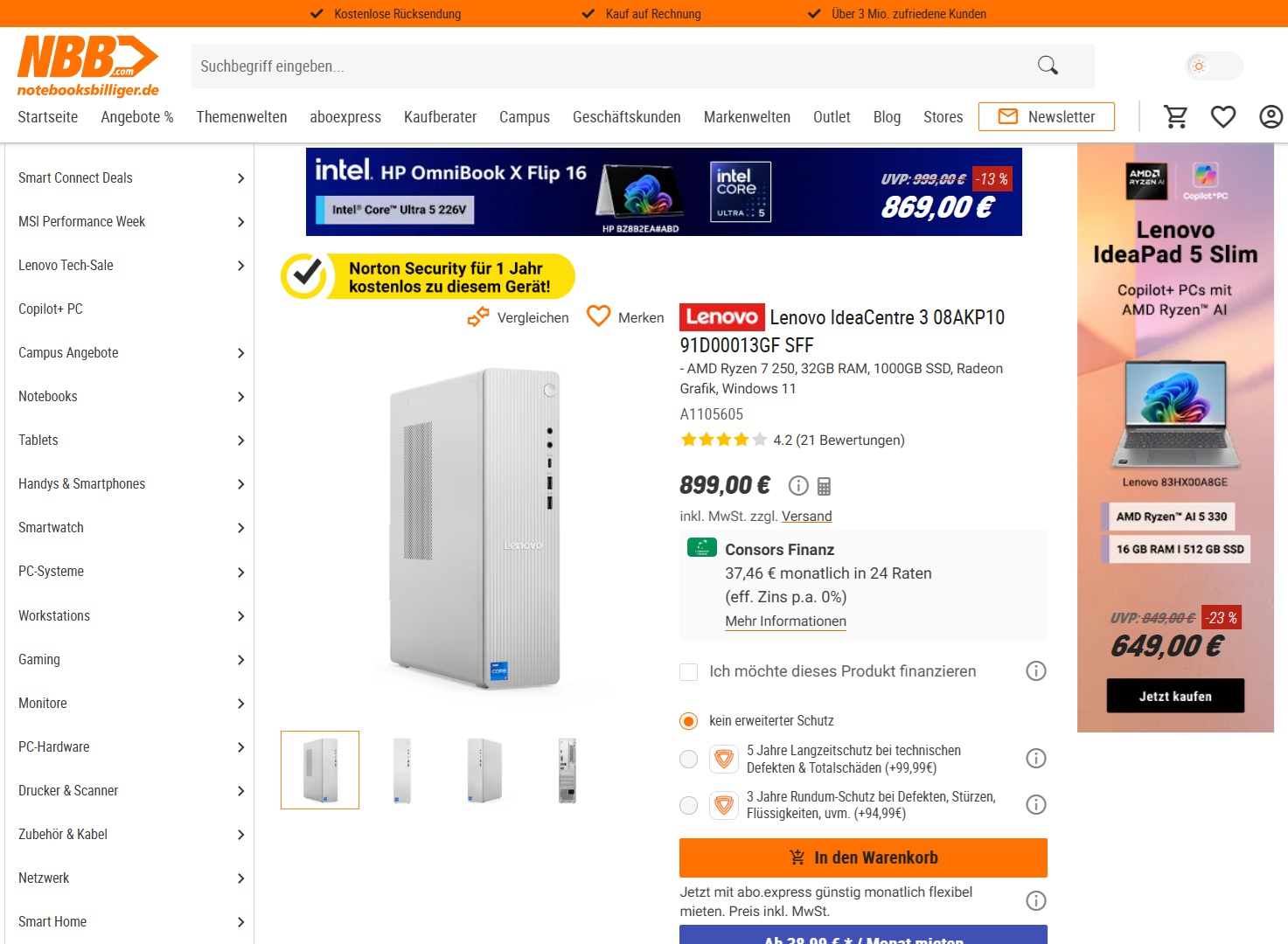Open the shopping cart icon

1176,116
